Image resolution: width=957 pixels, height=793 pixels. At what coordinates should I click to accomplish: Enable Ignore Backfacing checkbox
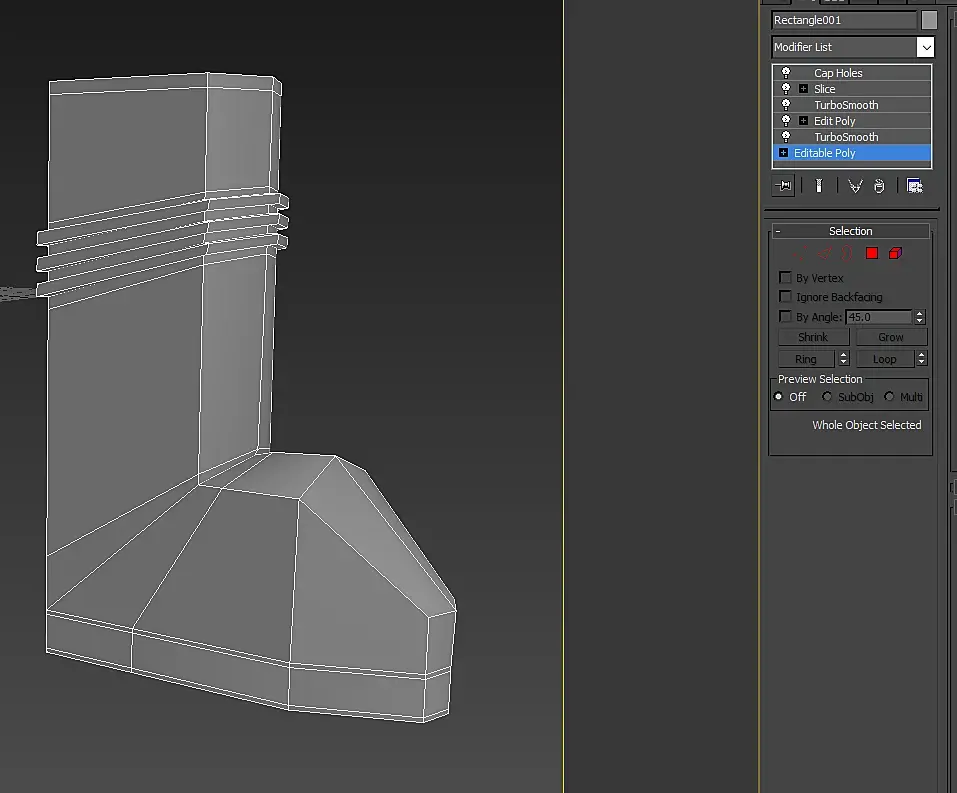tap(785, 297)
